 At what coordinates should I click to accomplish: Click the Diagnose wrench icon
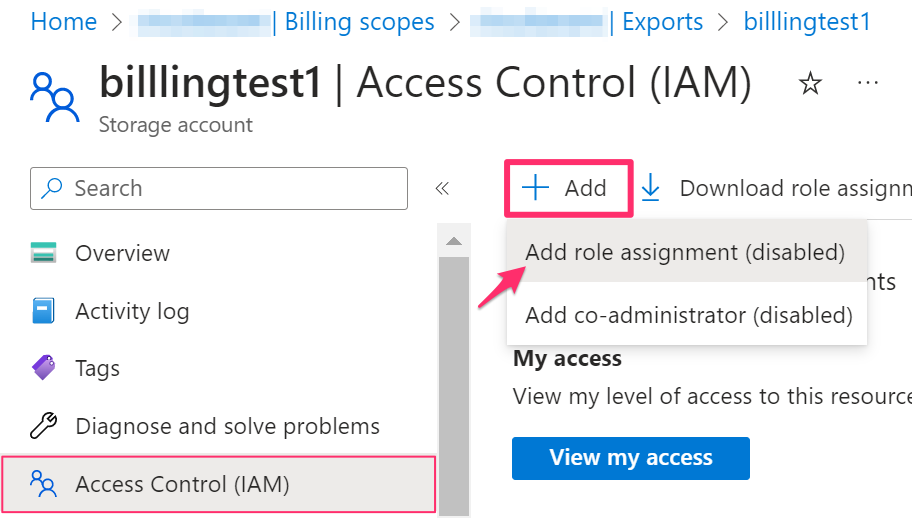[44, 427]
